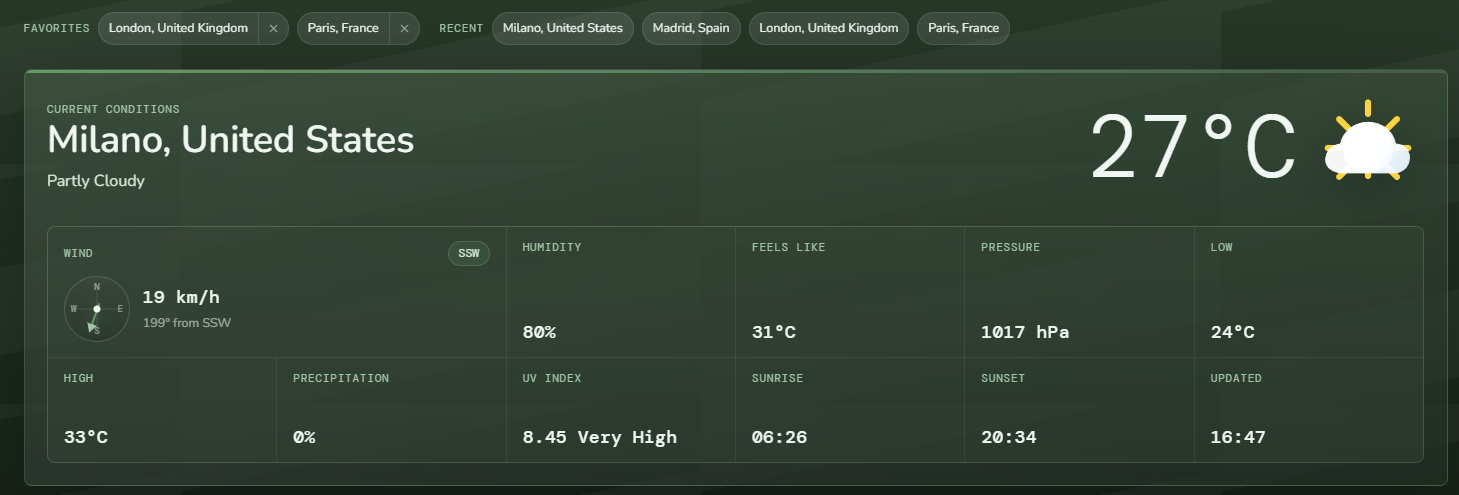1459x495 pixels.
Task: Open Paris, France favorite chip
Action: pyautogui.click(x=343, y=28)
